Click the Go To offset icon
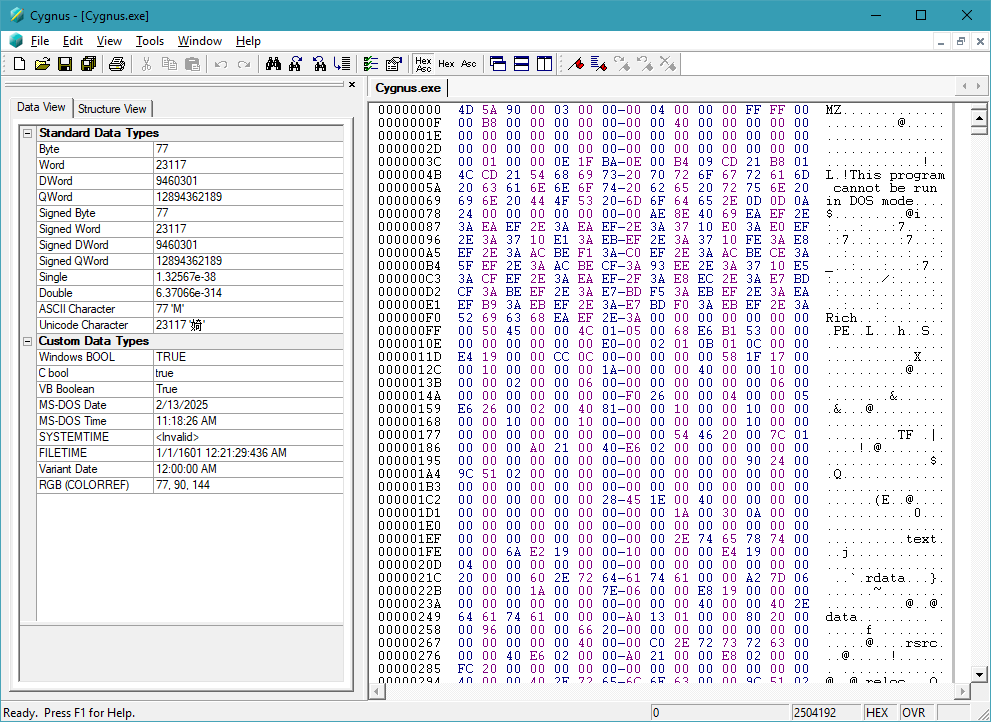991x722 pixels. [342, 64]
